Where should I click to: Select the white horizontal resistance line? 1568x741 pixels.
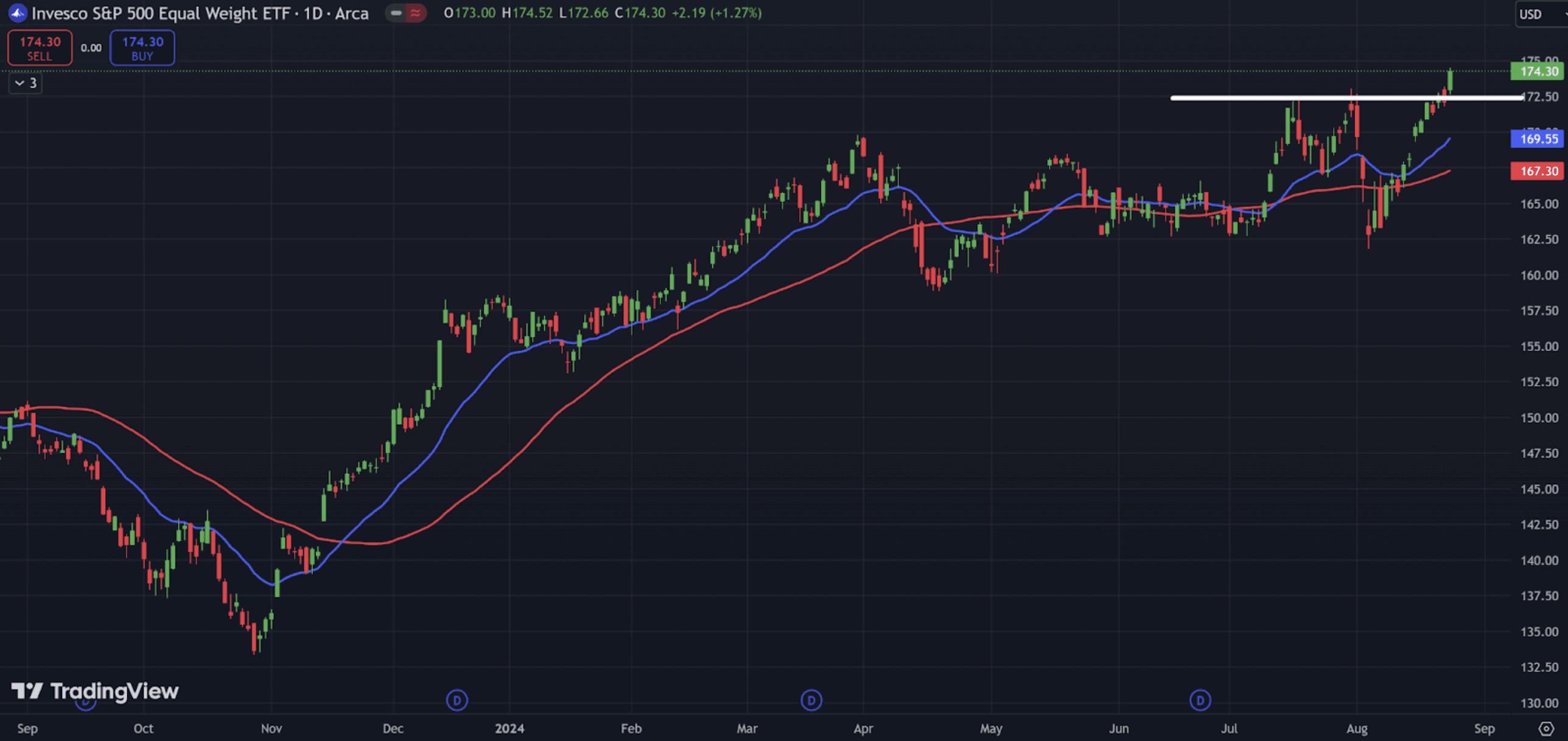point(1248,97)
